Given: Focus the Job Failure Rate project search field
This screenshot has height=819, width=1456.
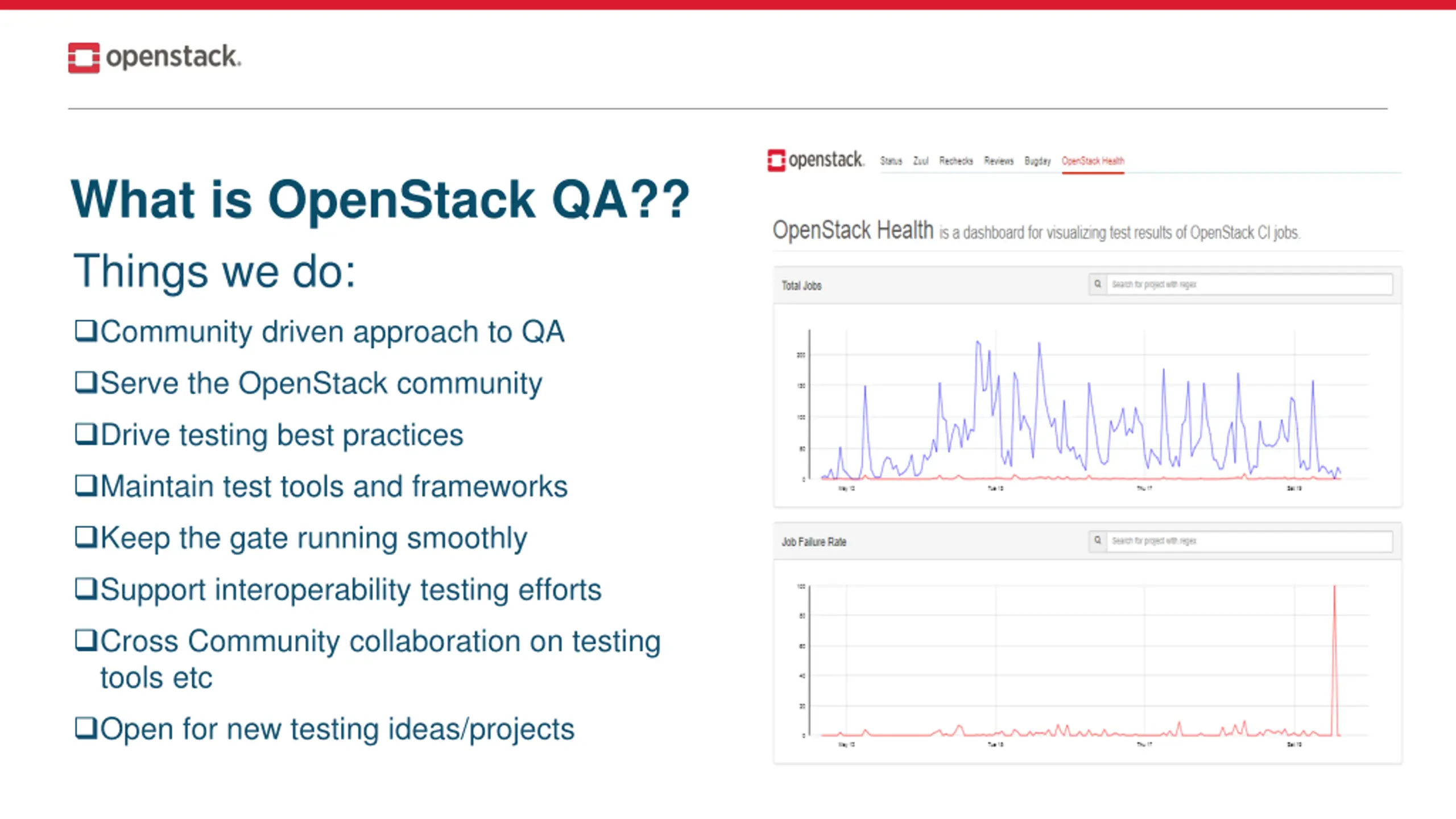Looking at the screenshot, I should click(1250, 540).
